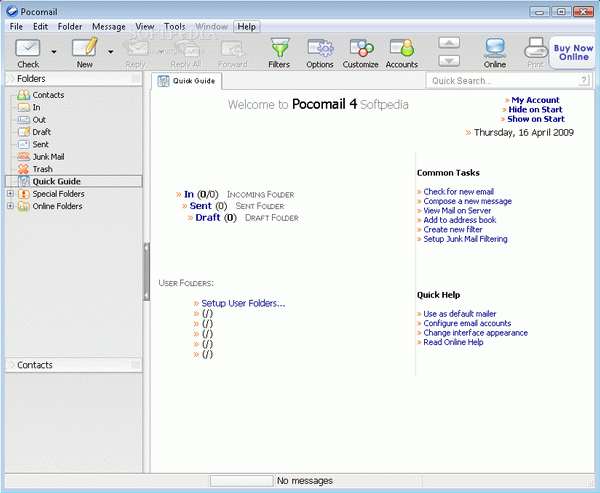Select the Quick Guide tab

pos(187,81)
